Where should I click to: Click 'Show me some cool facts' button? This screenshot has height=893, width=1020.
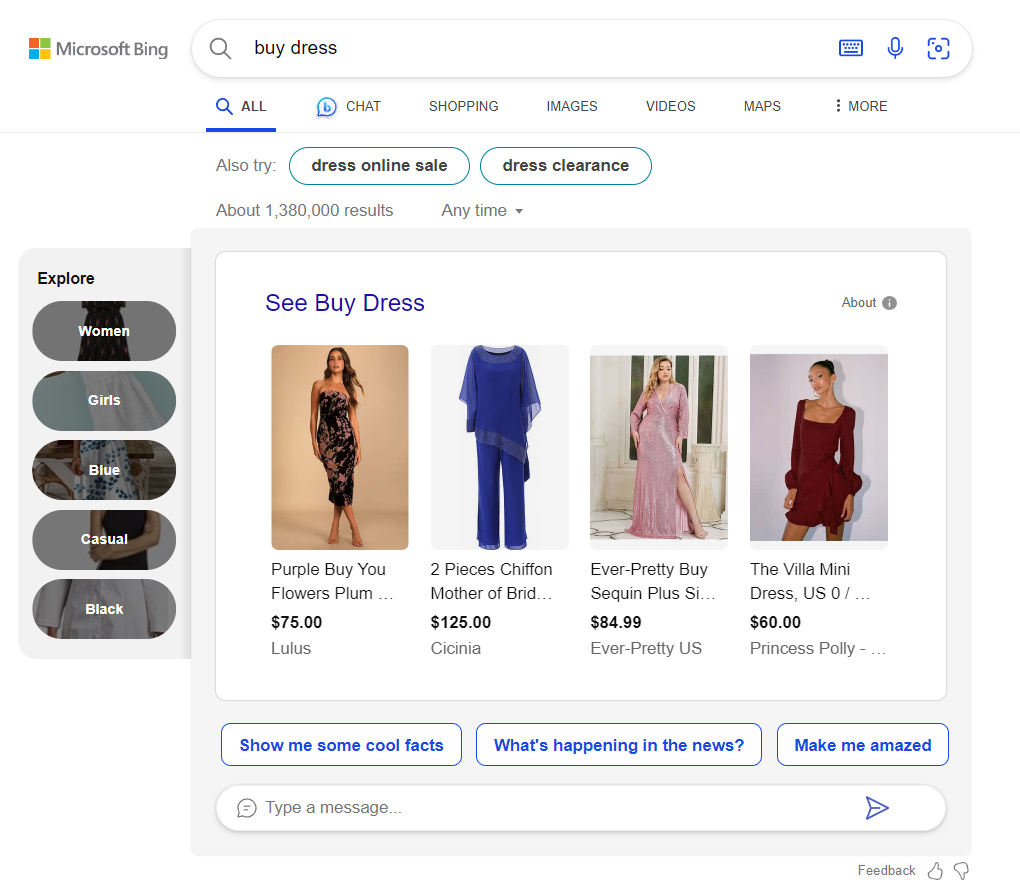(x=342, y=745)
